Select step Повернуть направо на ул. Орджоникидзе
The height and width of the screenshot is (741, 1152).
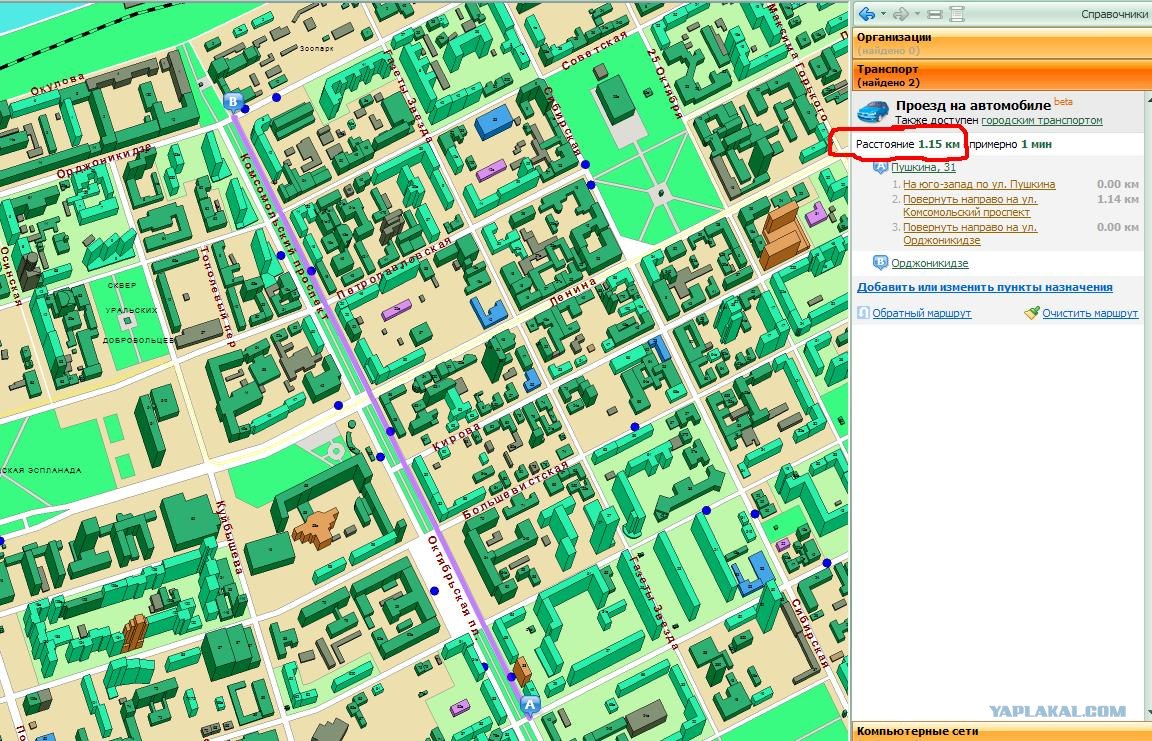pyautogui.click(x=970, y=234)
